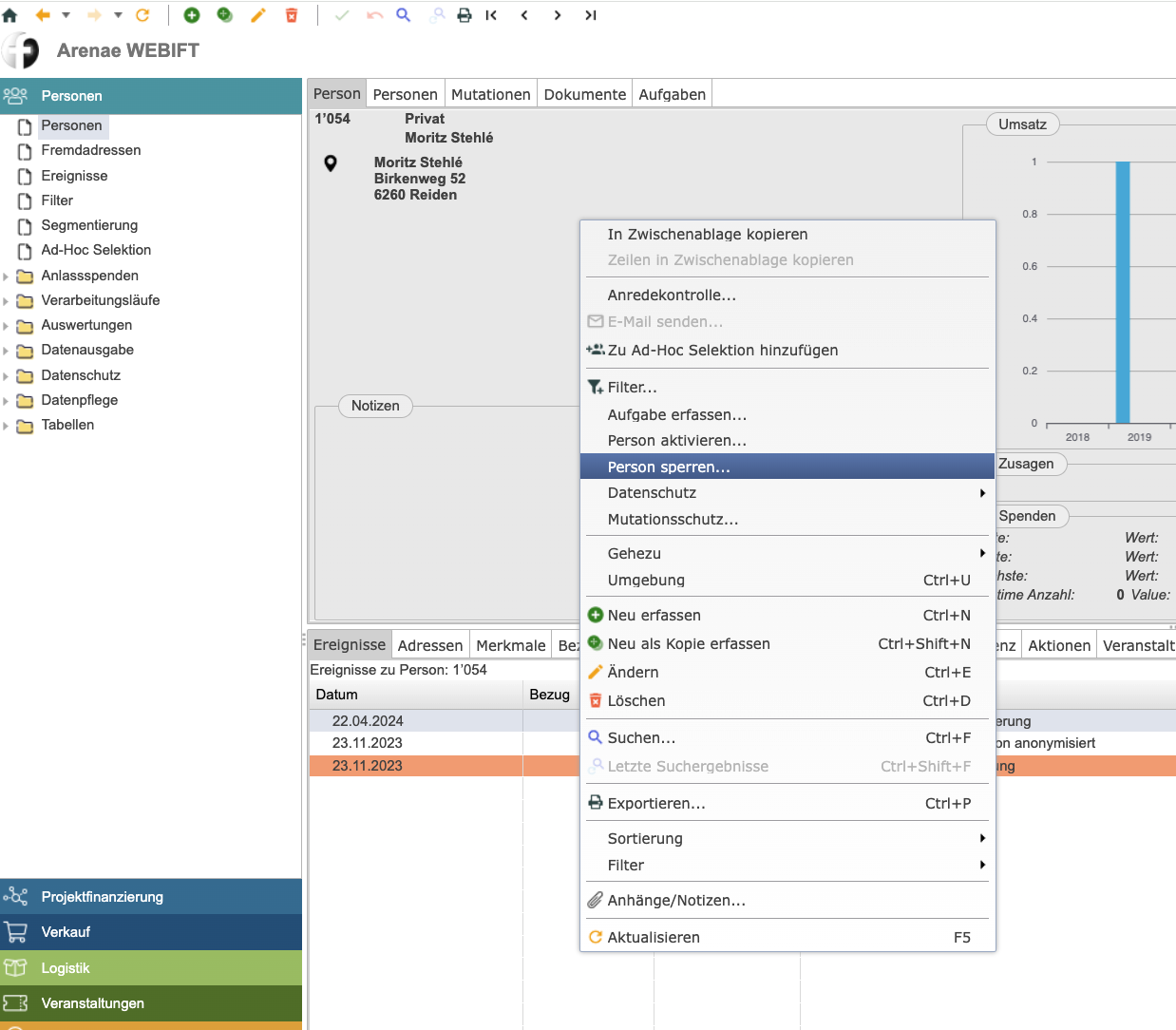Switch to the Mutationen tab
The height and width of the screenshot is (1030, 1176).
click(490, 94)
